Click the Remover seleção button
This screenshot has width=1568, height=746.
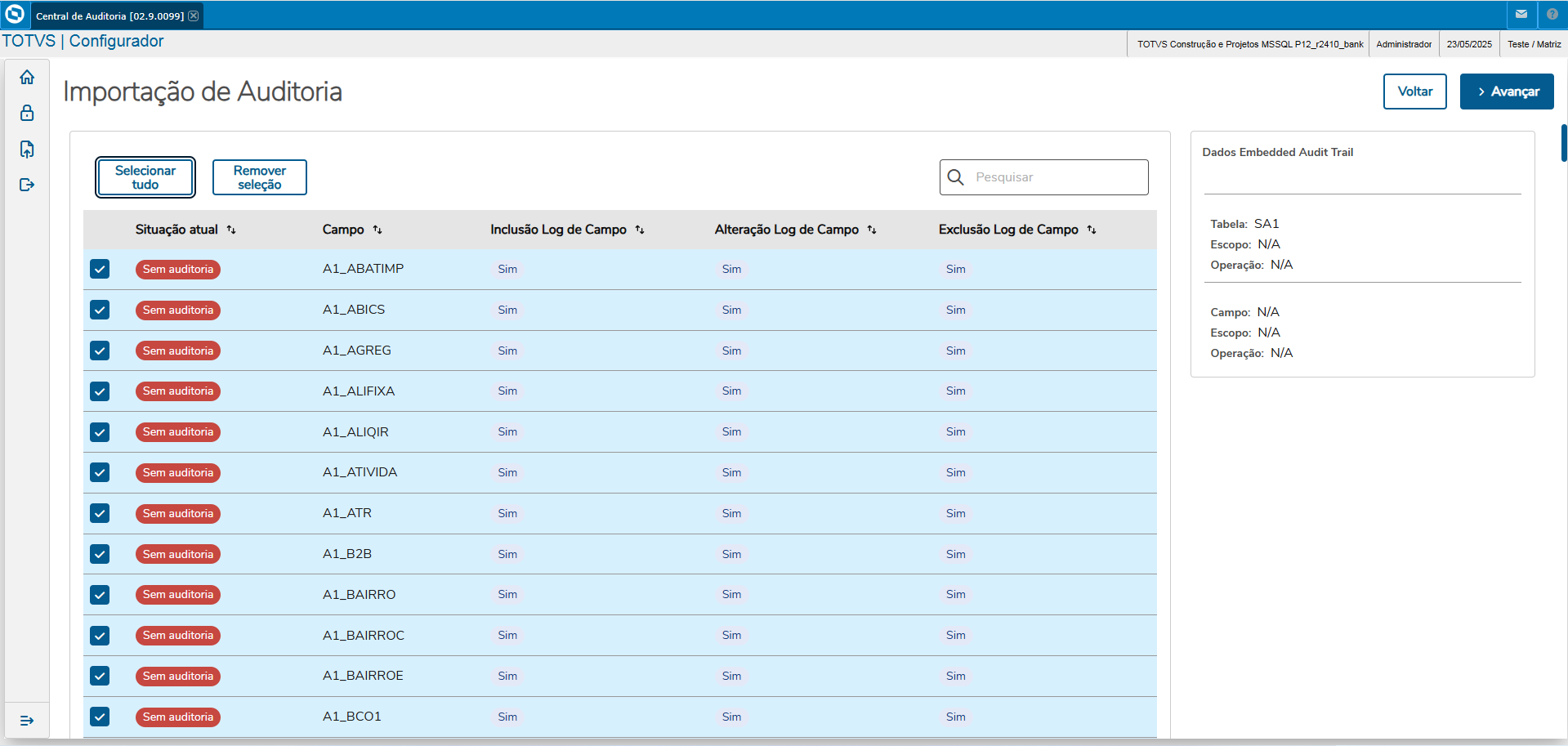pos(259,176)
